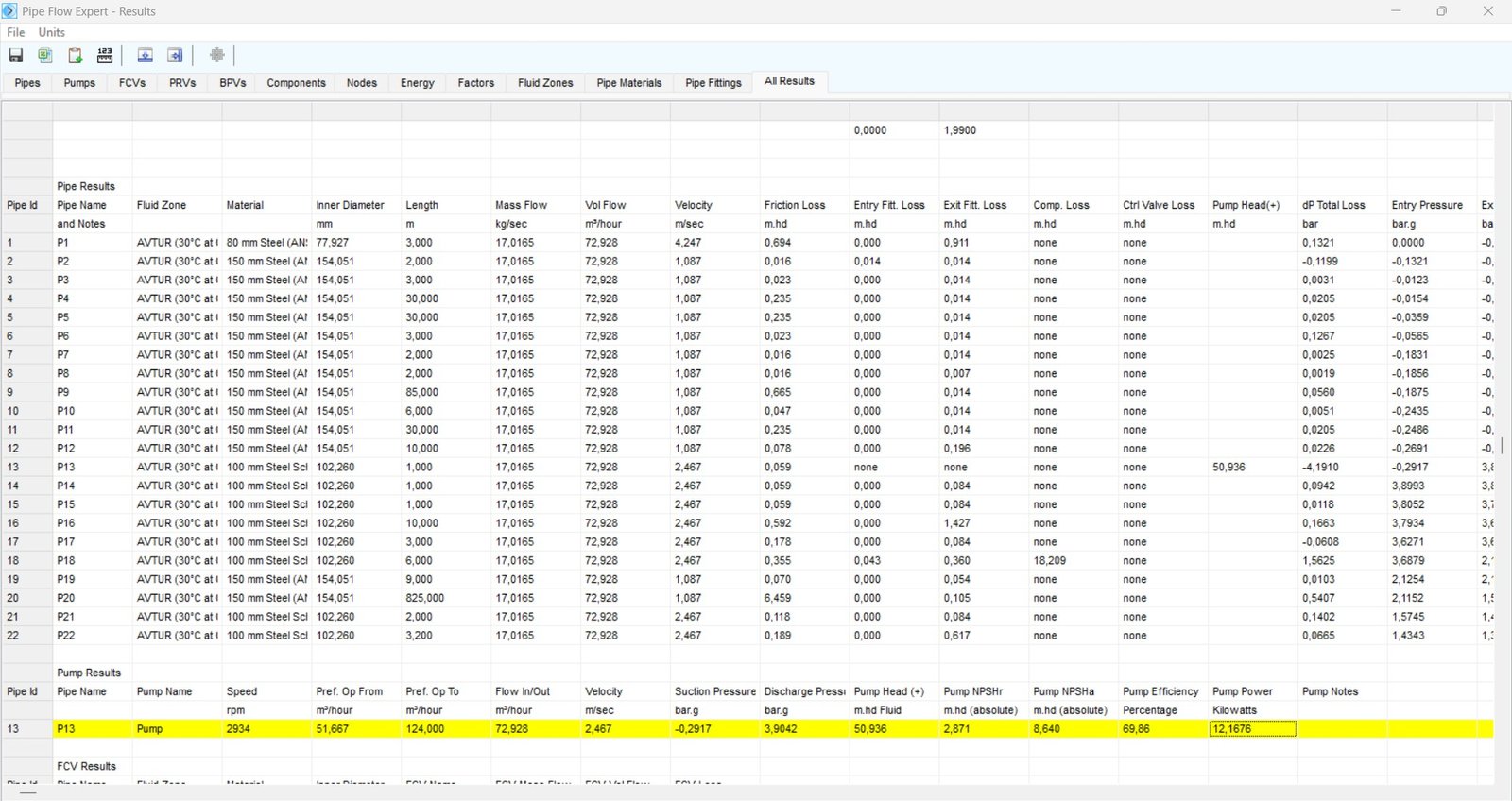Go to the Nodes tab
Image resolution: width=1512 pixels, height=801 pixels.
[361, 83]
